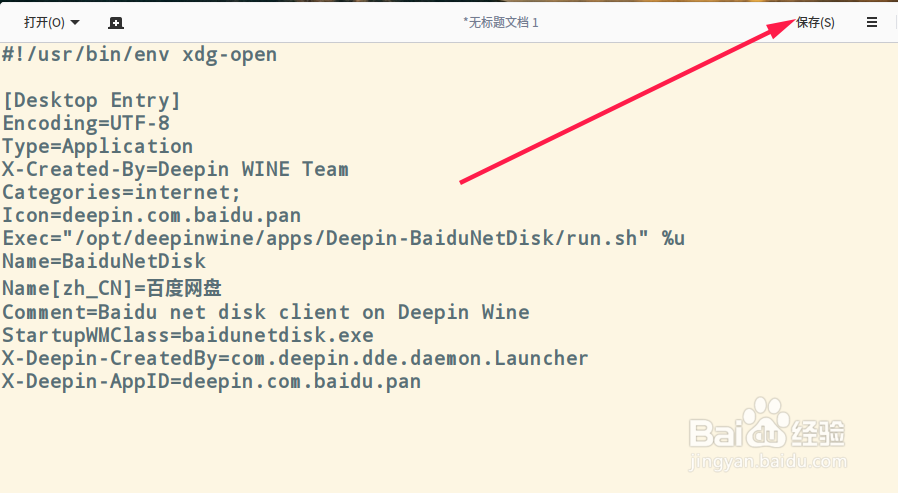Image resolution: width=898 pixels, height=493 pixels.
Task: Click the Exec= run.sh path line
Action: tap(344, 238)
